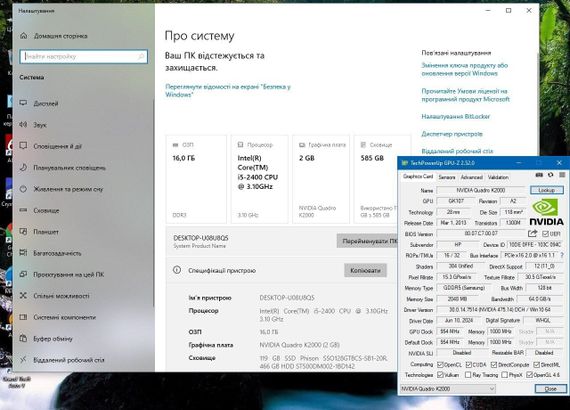Open System components in the sidebar
This screenshot has height=410, width=570.
[58, 317]
